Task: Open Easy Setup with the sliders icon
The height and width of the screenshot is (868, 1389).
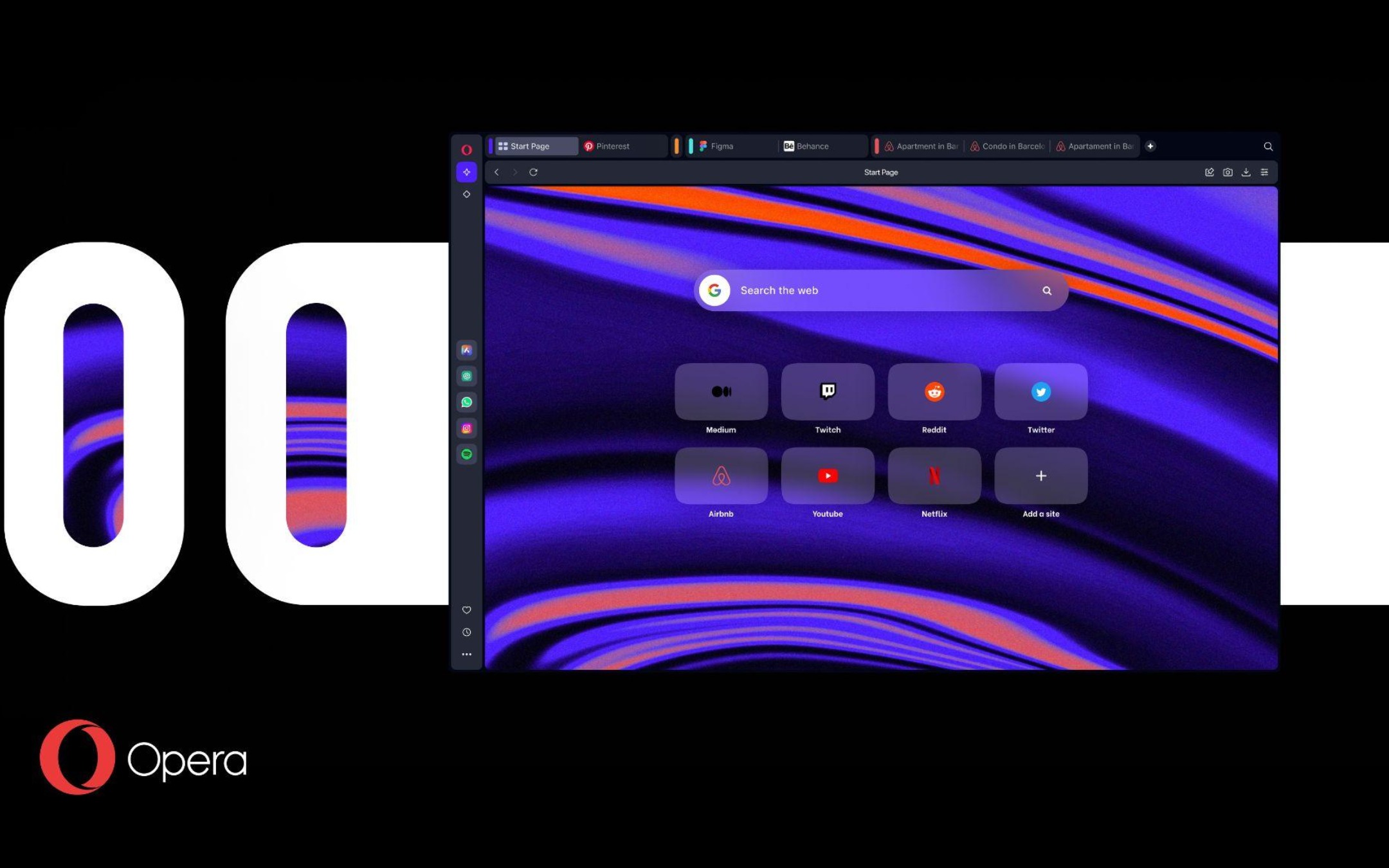Action: 1264,172
